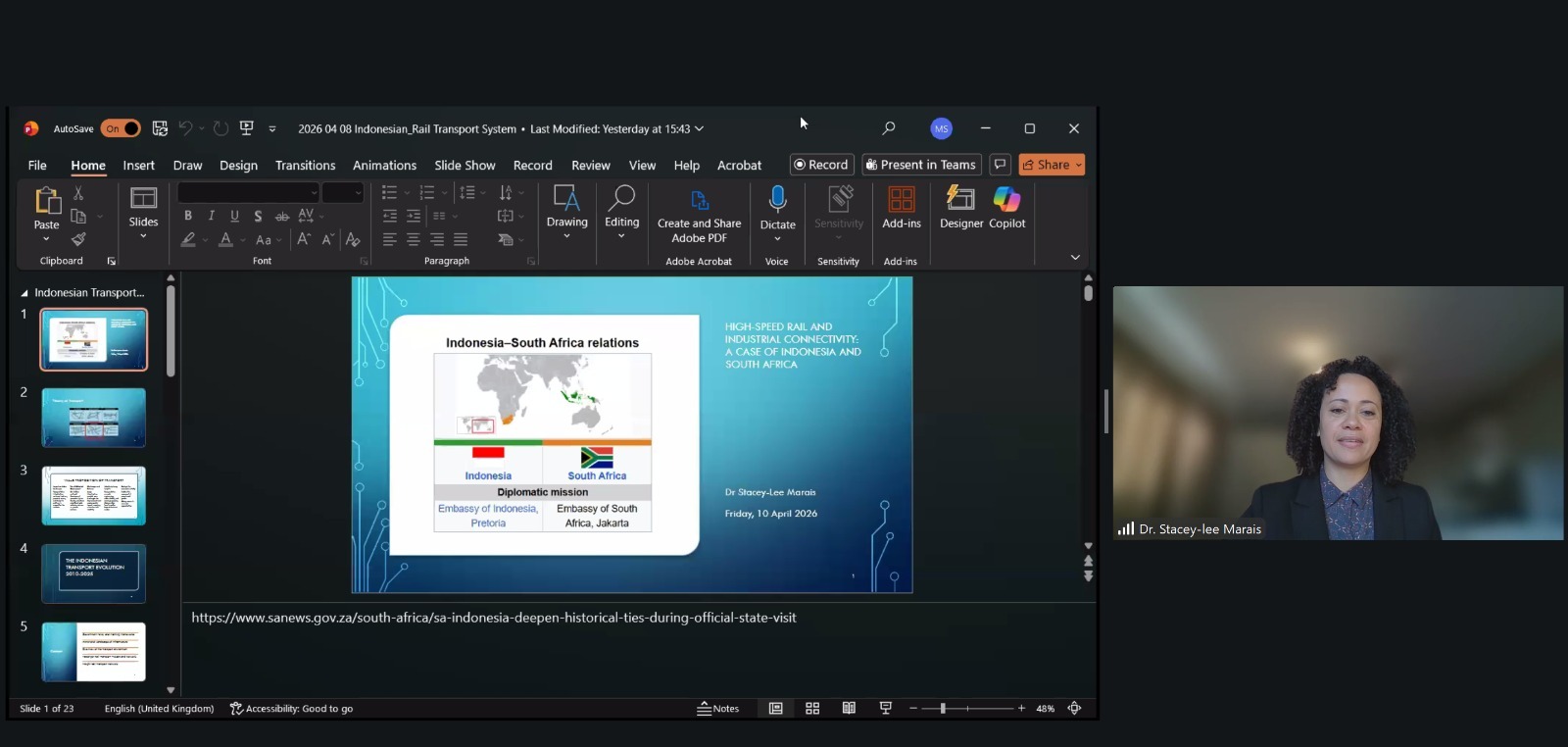Image resolution: width=1568 pixels, height=747 pixels.
Task: Toggle Bold formatting
Action: point(187,216)
